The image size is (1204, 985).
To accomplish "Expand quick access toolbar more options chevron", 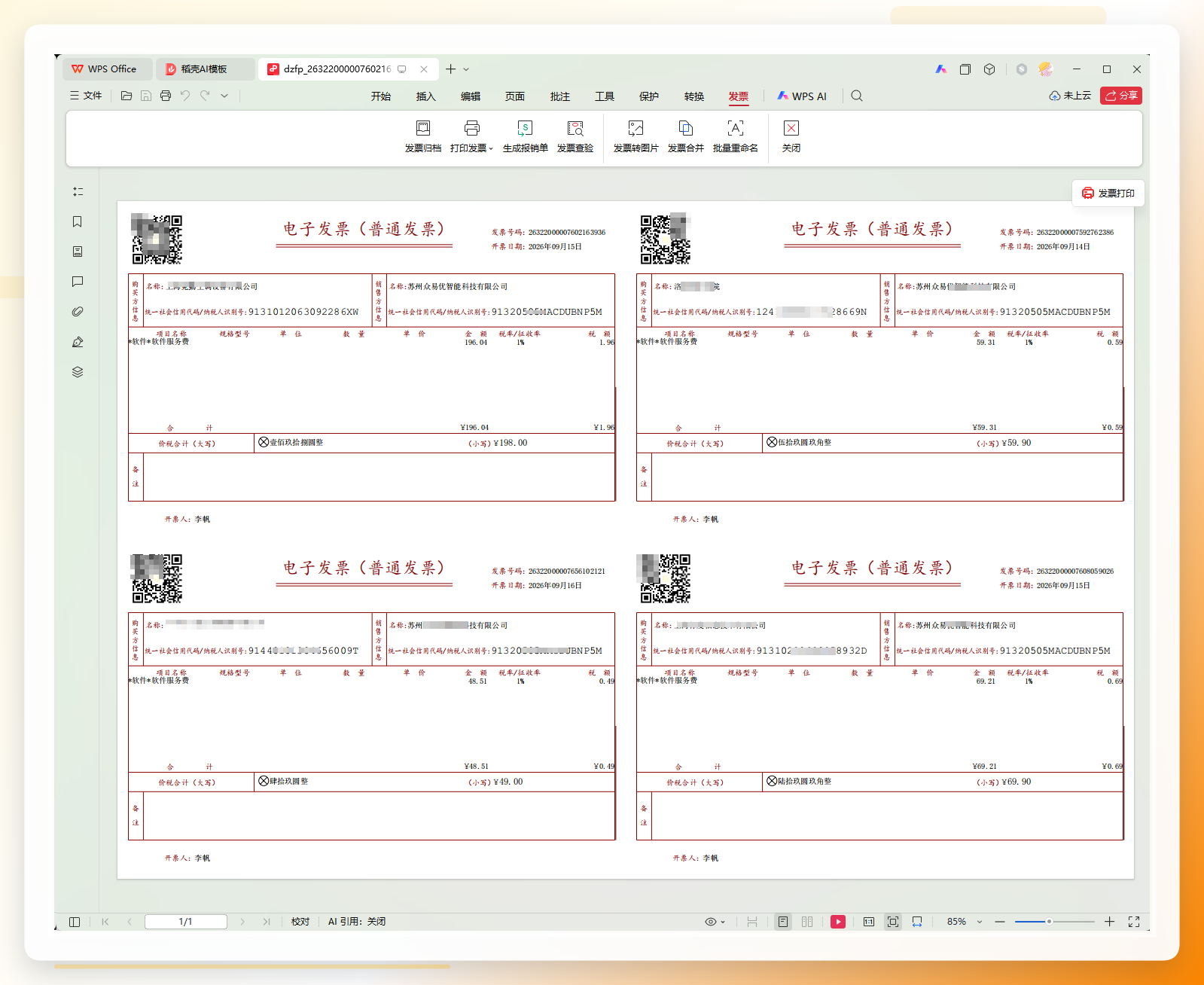I will [224, 96].
